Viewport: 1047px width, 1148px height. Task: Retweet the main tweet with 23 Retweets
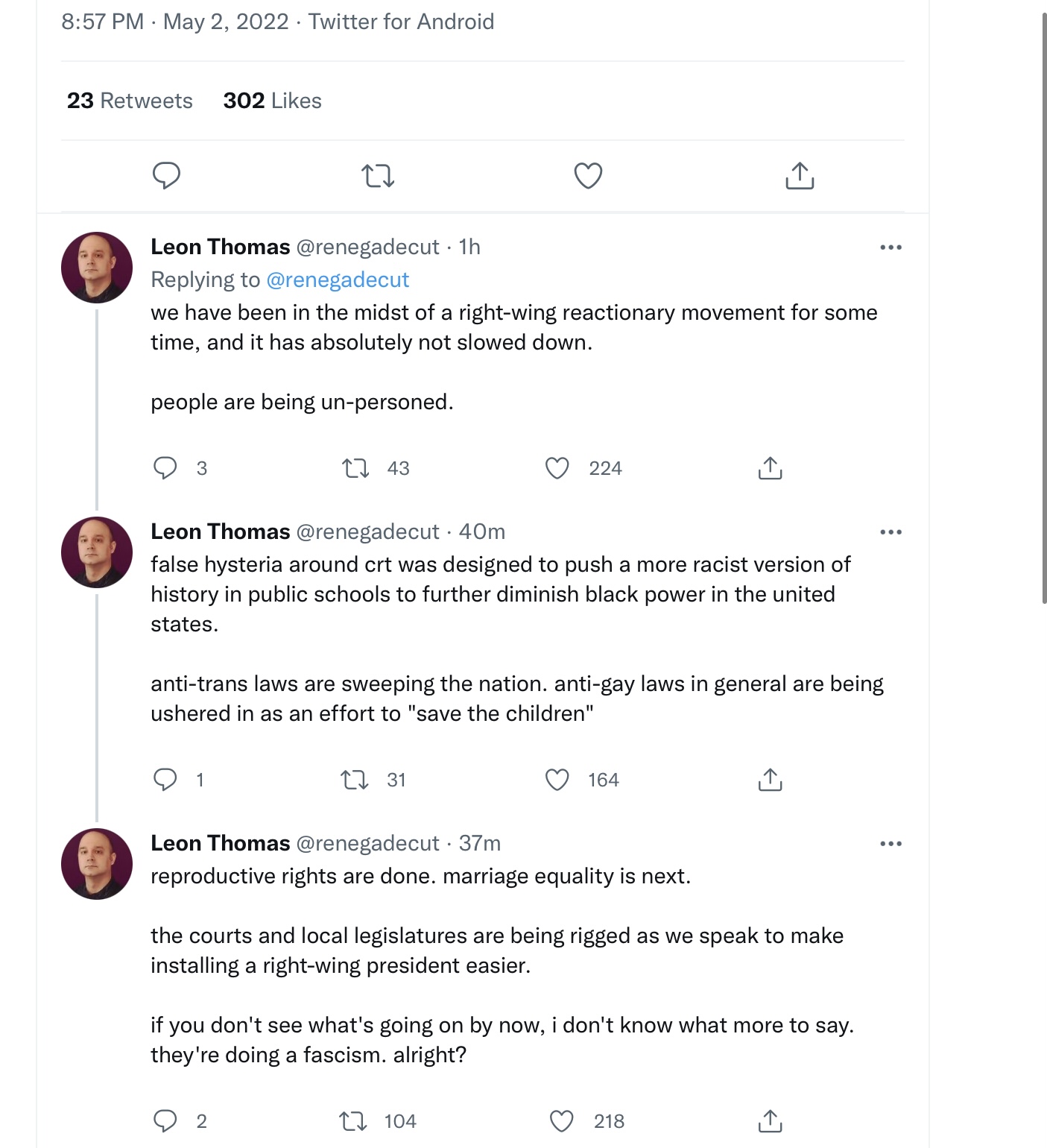click(x=378, y=176)
